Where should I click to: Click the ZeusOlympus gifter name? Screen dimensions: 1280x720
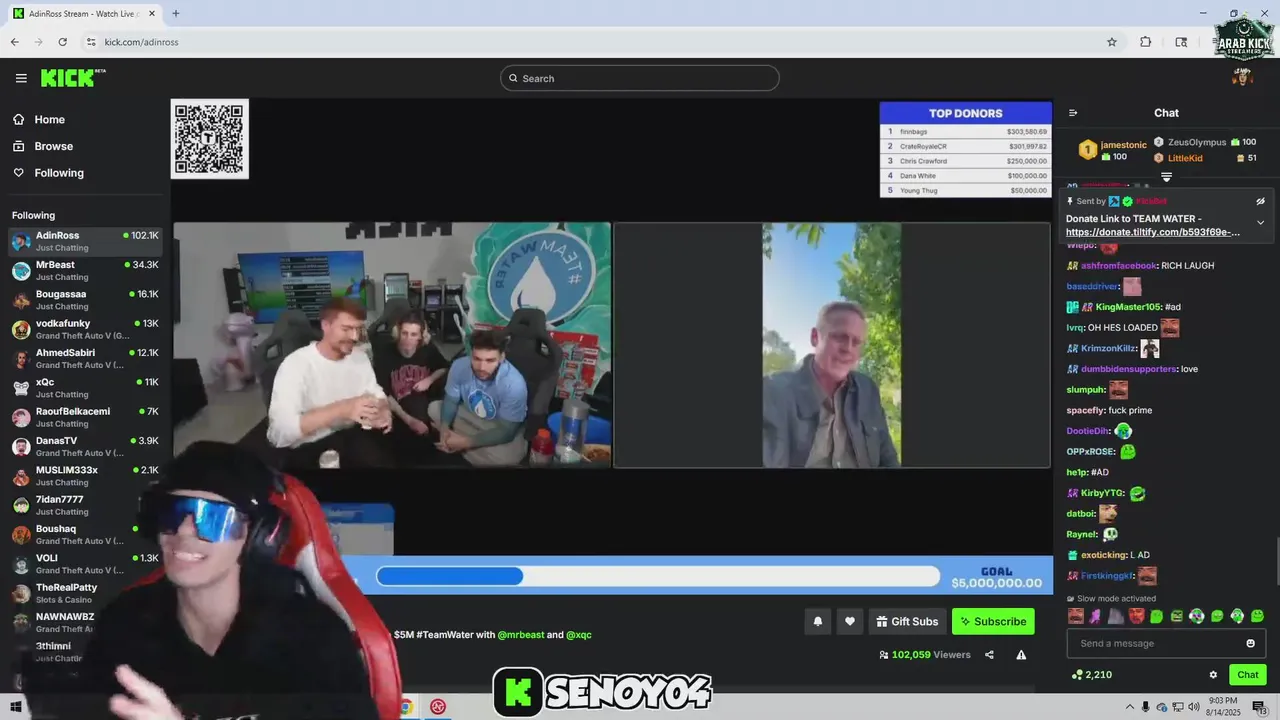coord(1196,142)
